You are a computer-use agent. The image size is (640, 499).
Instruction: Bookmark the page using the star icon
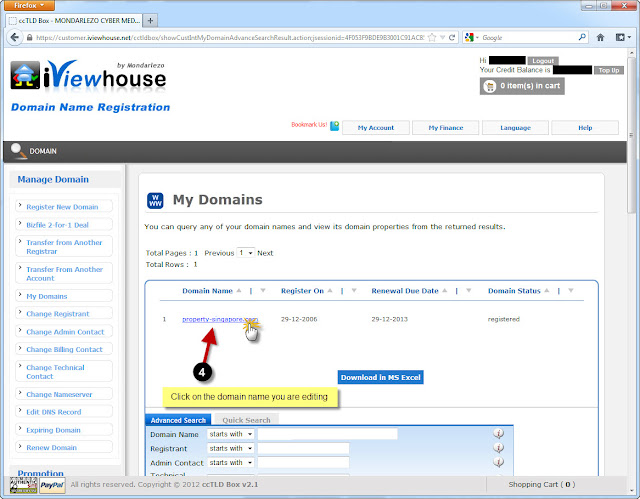pyautogui.click(x=432, y=38)
